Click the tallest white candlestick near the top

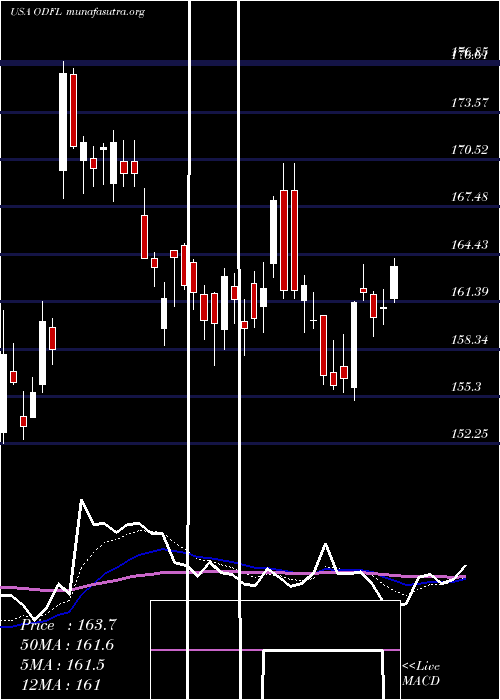point(63,121)
